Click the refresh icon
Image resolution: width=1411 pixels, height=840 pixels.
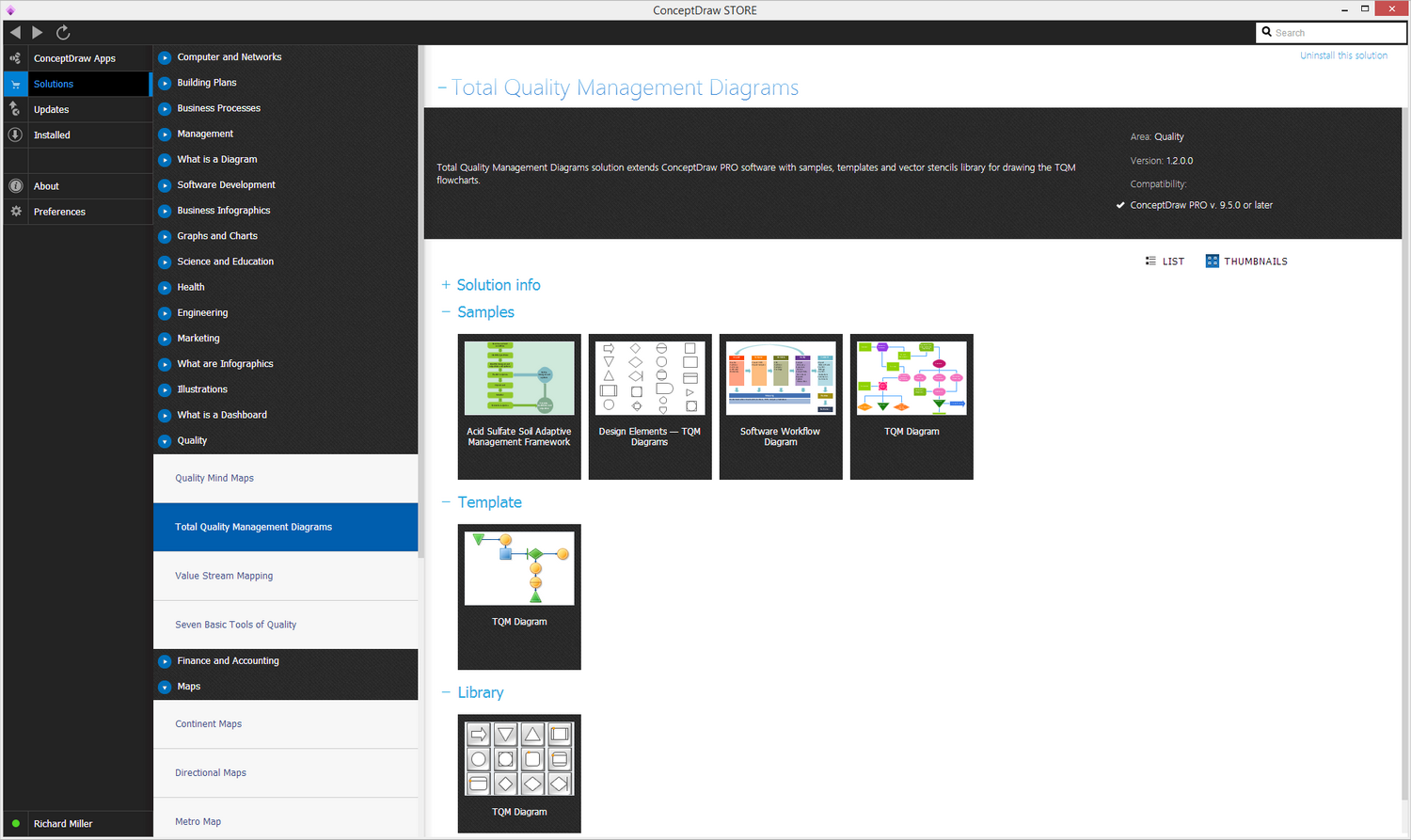[63, 33]
